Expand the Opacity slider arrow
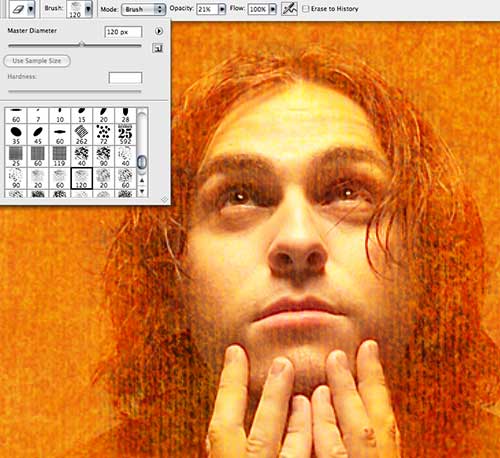 pos(222,9)
